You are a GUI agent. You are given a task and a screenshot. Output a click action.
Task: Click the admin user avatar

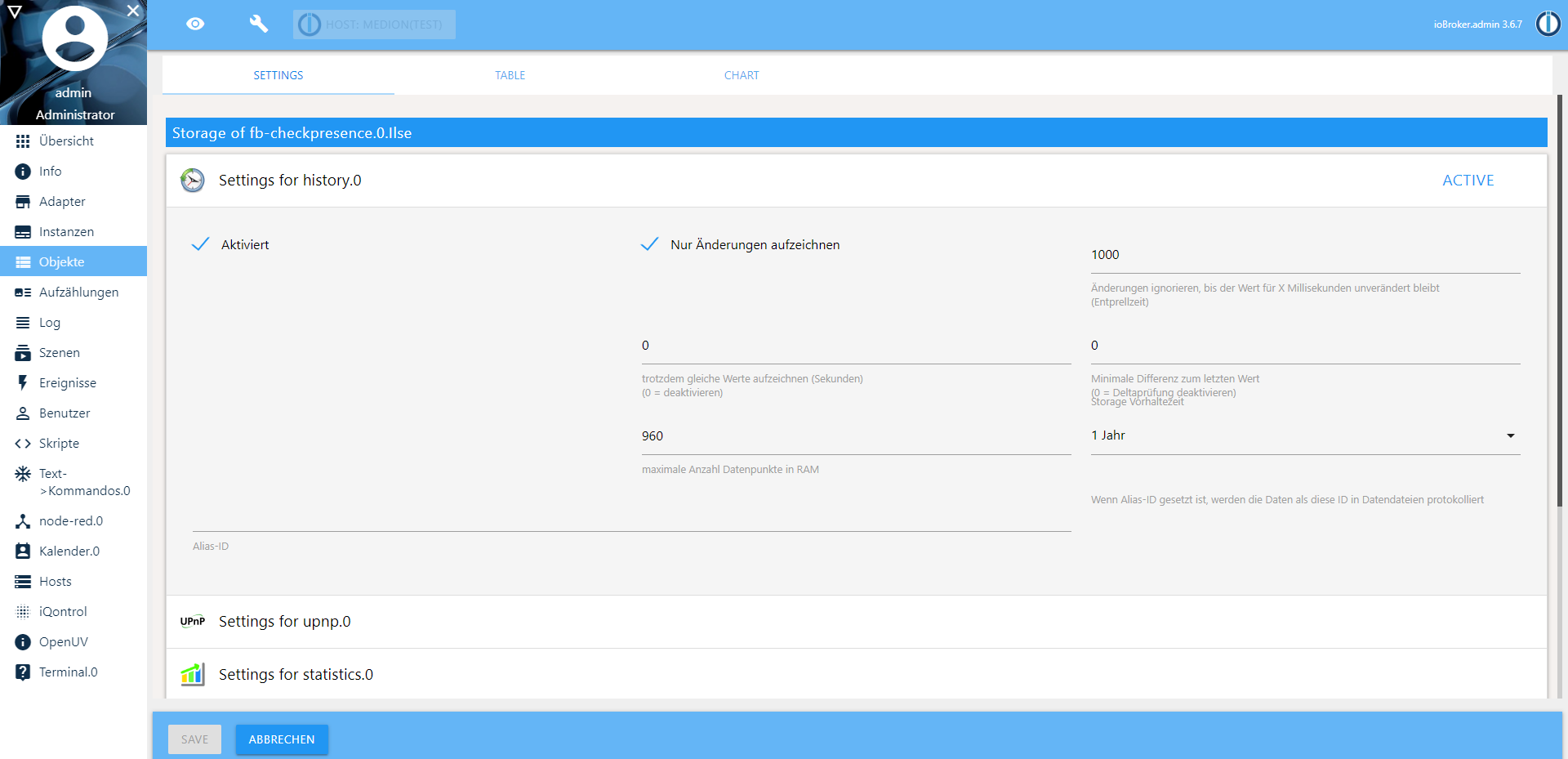pyautogui.click(x=74, y=38)
